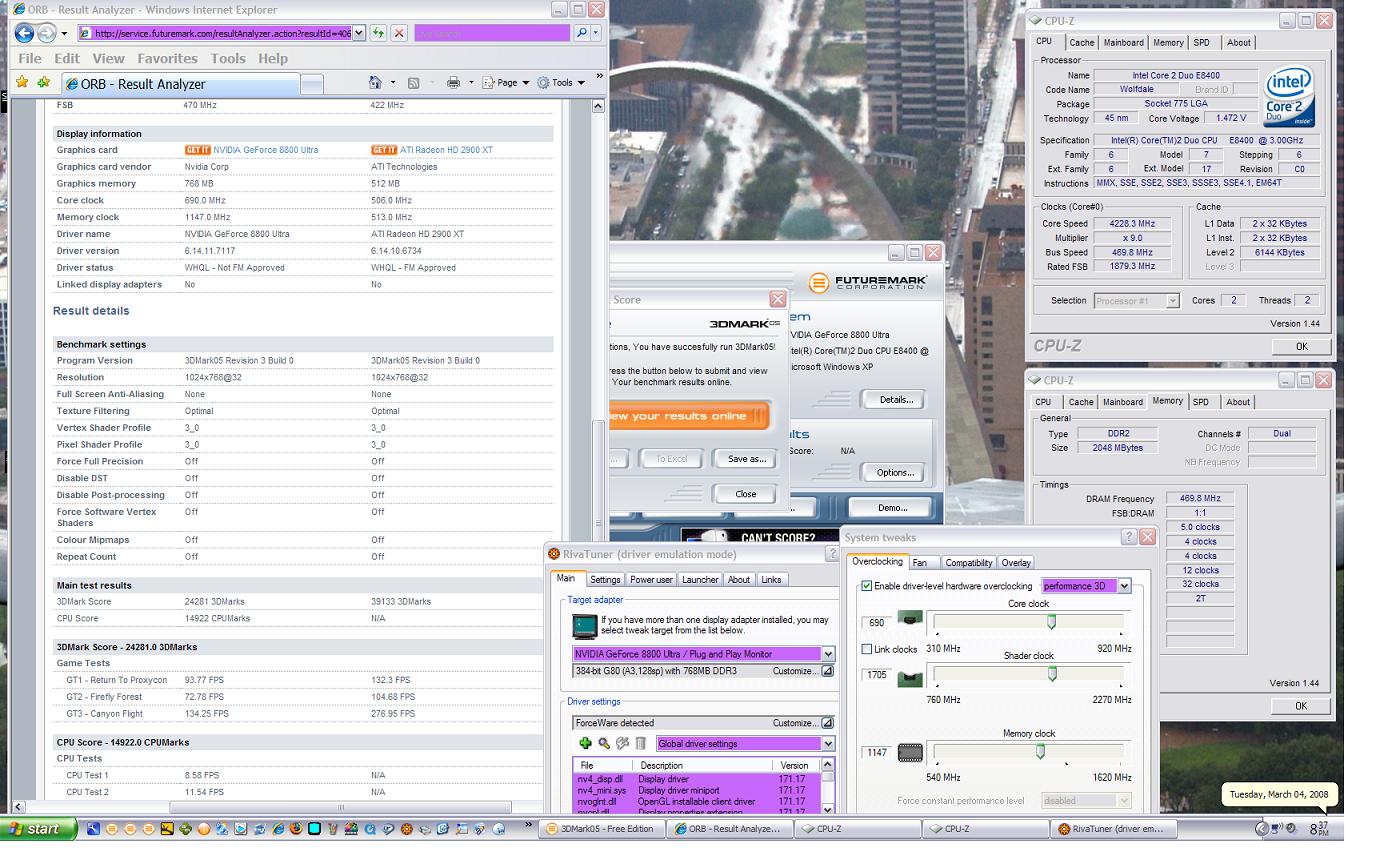Click the RivaTuner help question mark button
The height and width of the screenshot is (864, 1380).
pyautogui.click(x=832, y=554)
